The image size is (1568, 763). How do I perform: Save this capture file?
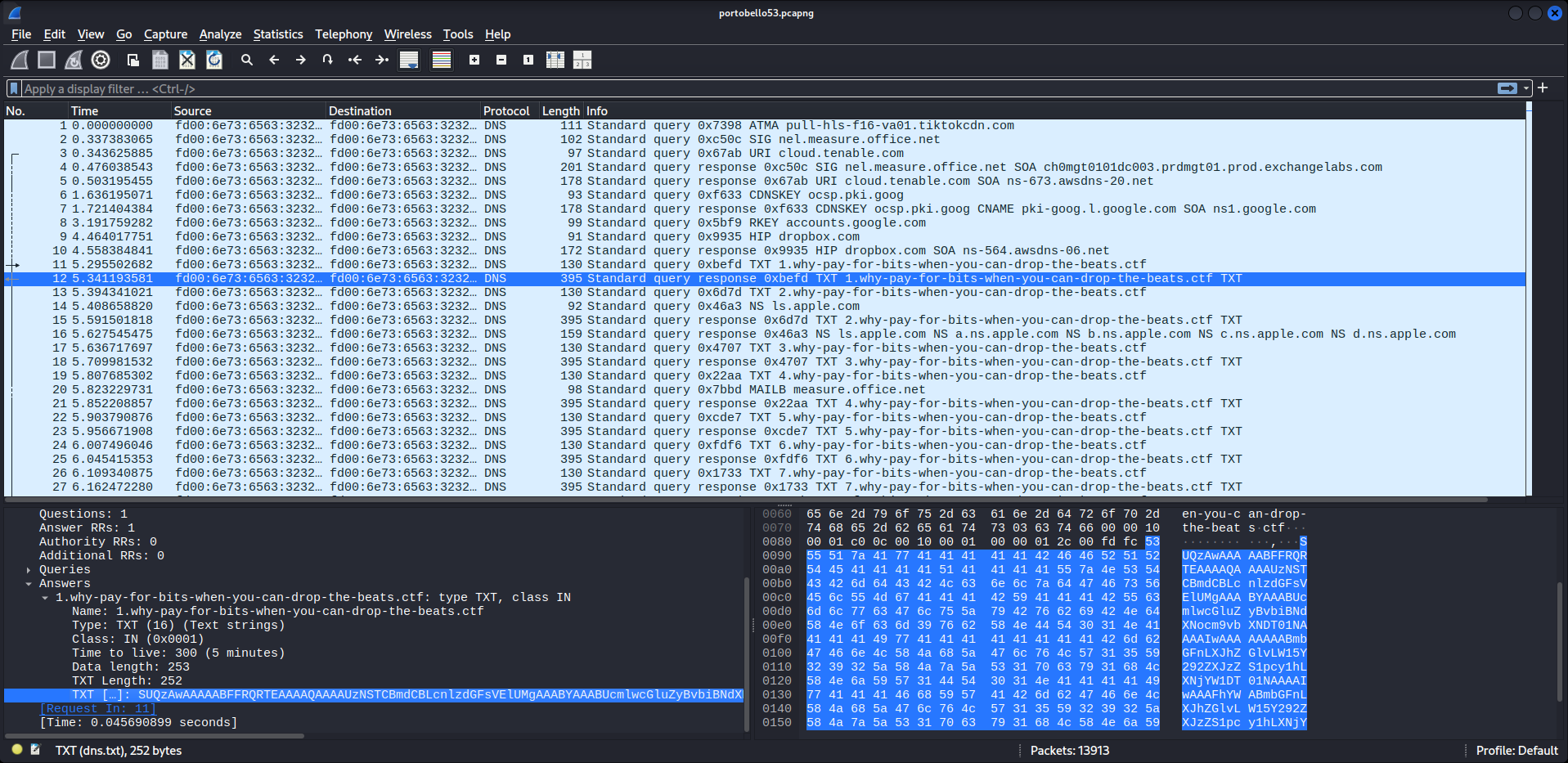click(160, 60)
